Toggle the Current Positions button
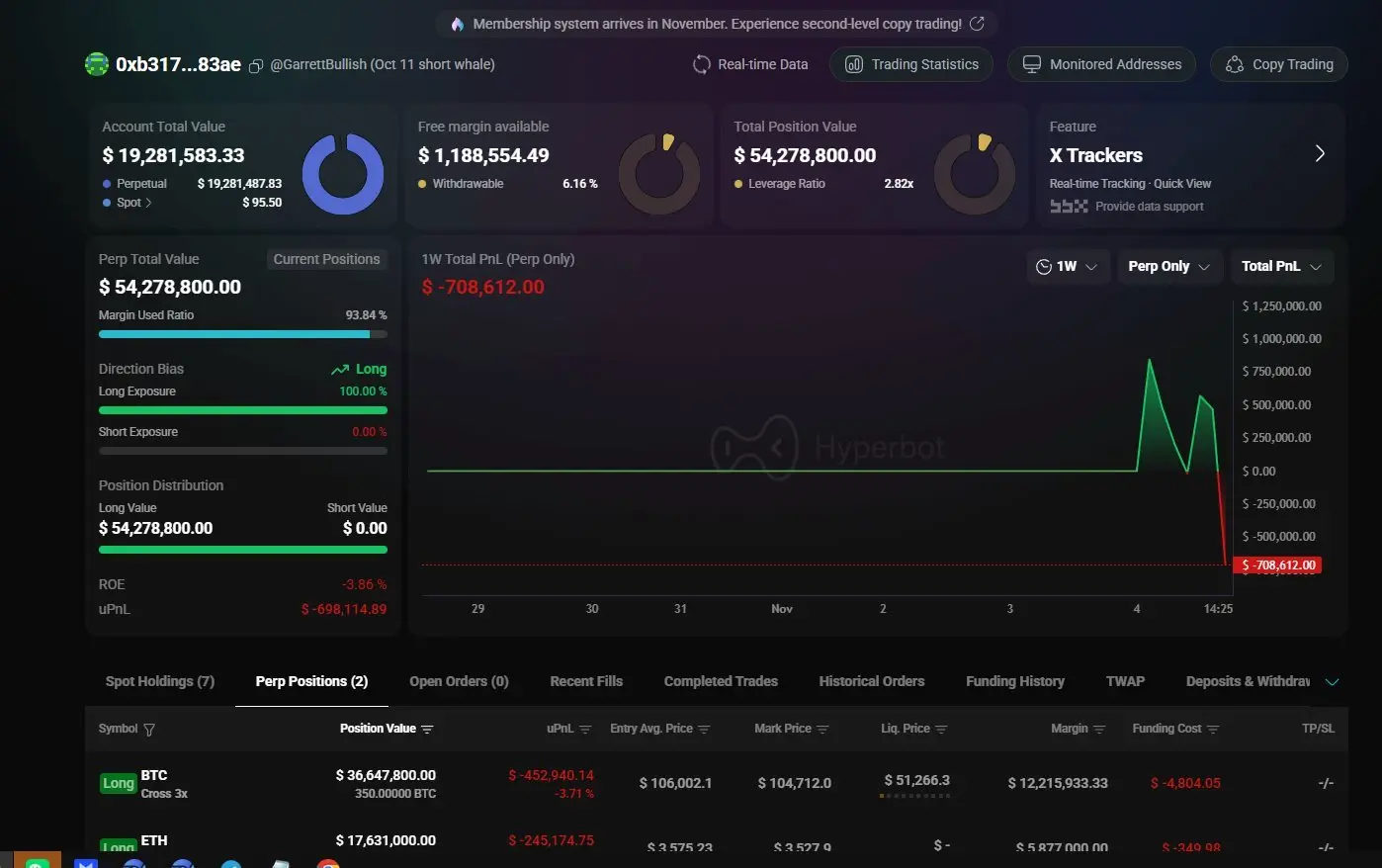 (x=326, y=259)
